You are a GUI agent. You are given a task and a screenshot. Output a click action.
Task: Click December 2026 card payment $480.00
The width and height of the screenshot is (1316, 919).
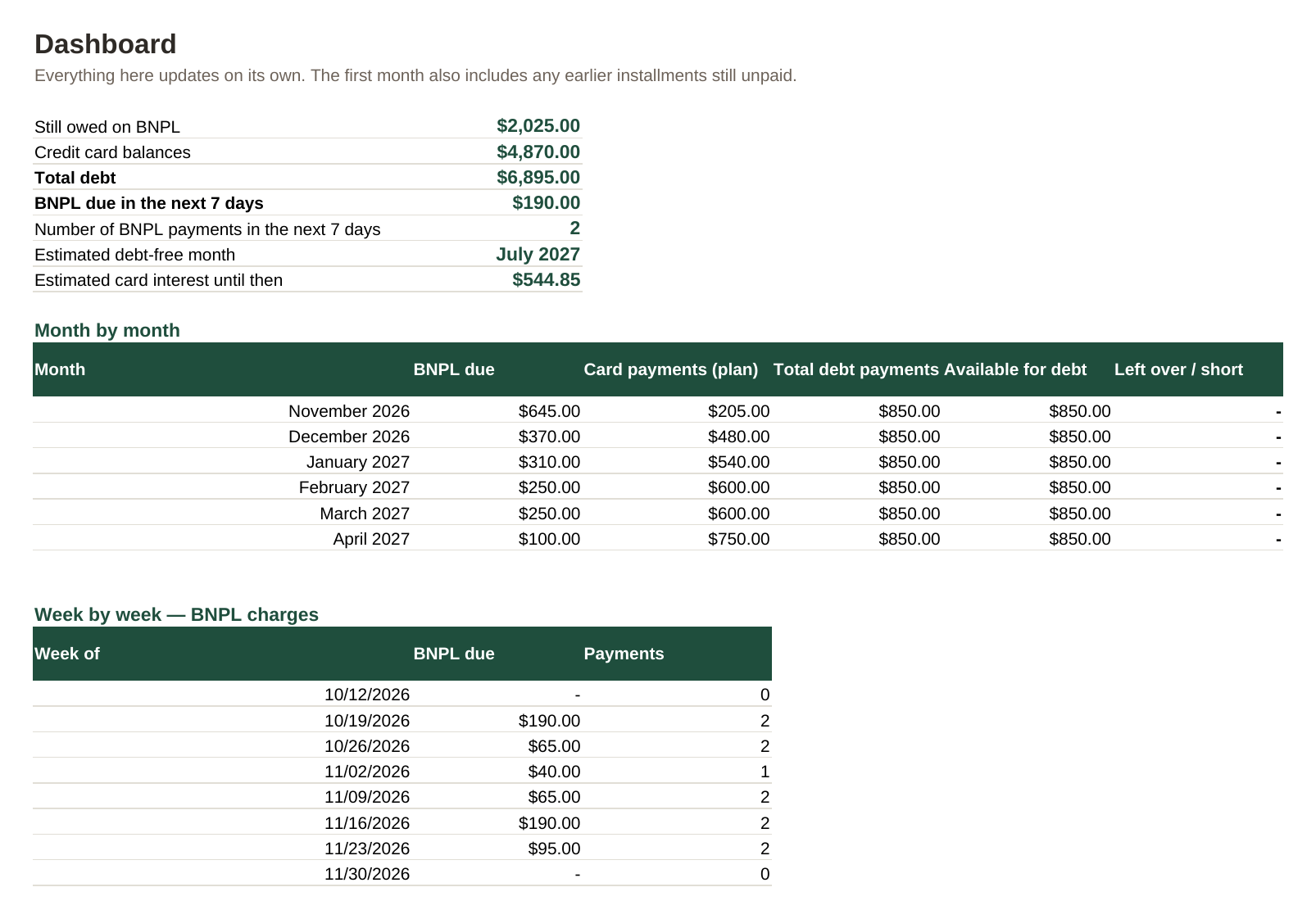tap(738, 437)
